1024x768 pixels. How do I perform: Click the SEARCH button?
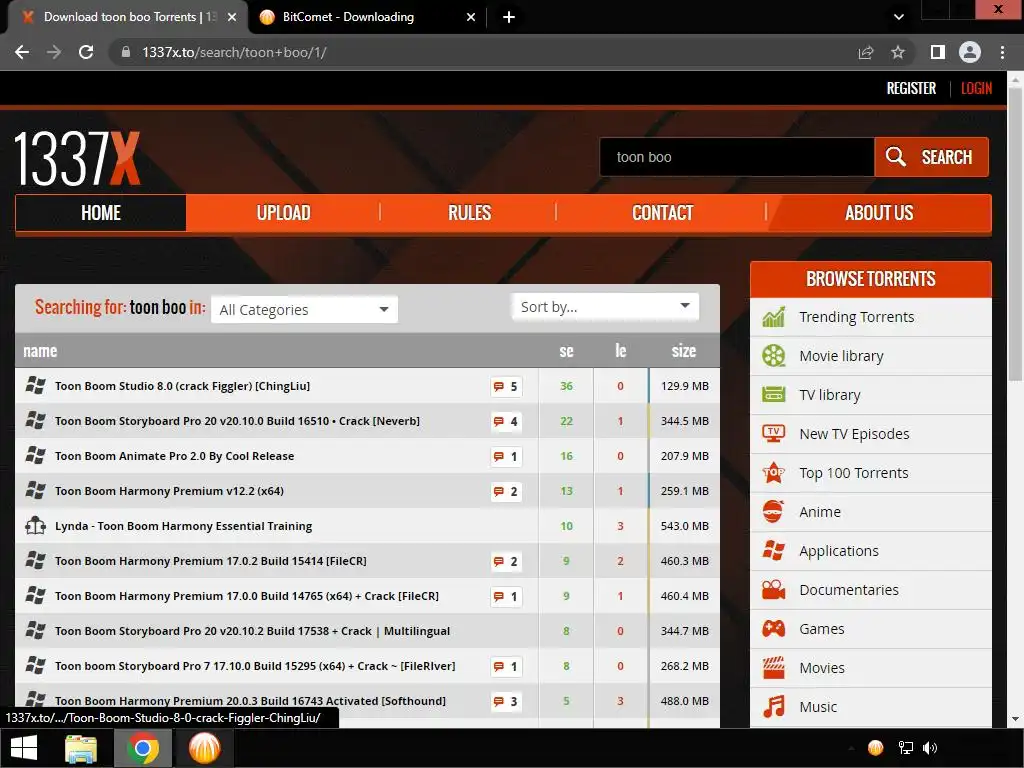tap(931, 157)
